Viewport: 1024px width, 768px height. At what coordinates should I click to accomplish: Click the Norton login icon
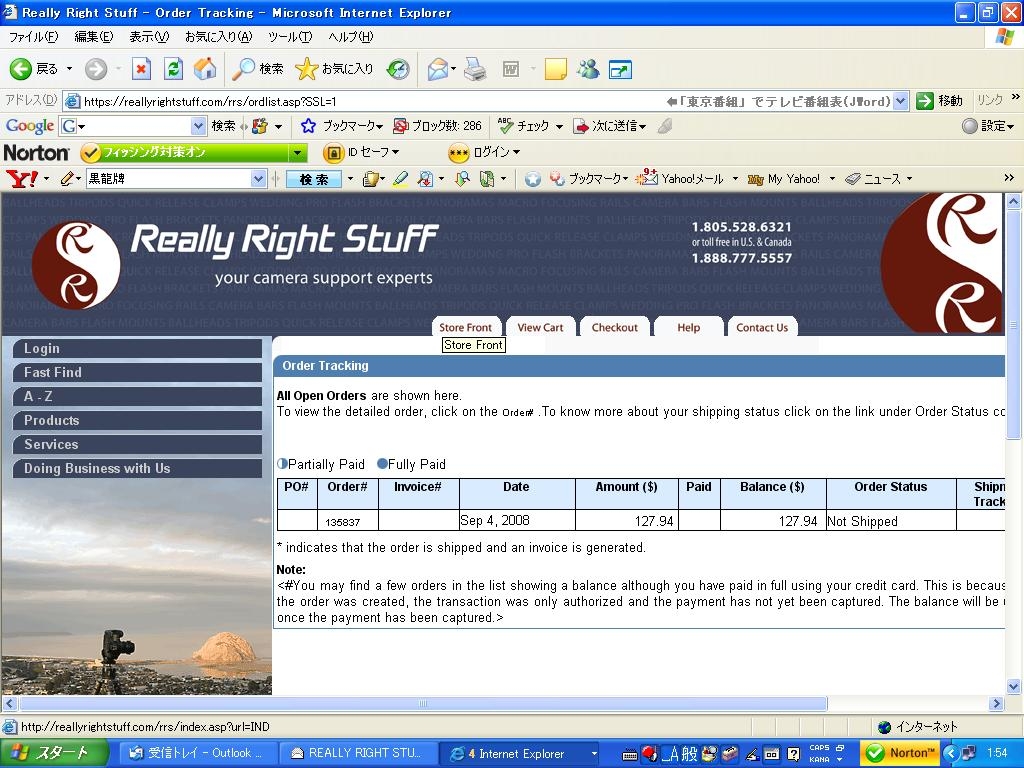tap(458, 153)
